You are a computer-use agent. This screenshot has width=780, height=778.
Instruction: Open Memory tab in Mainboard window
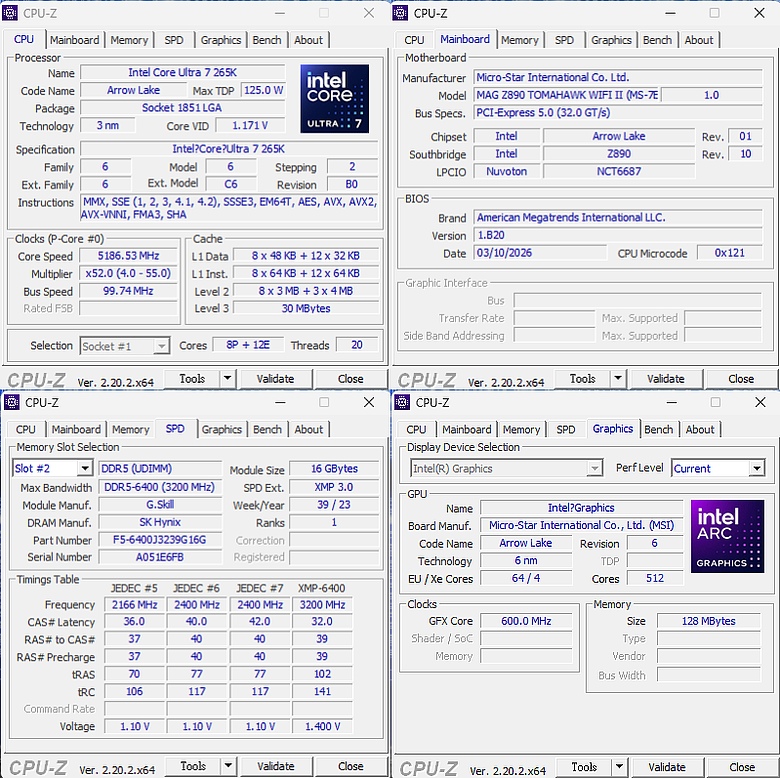pos(520,40)
